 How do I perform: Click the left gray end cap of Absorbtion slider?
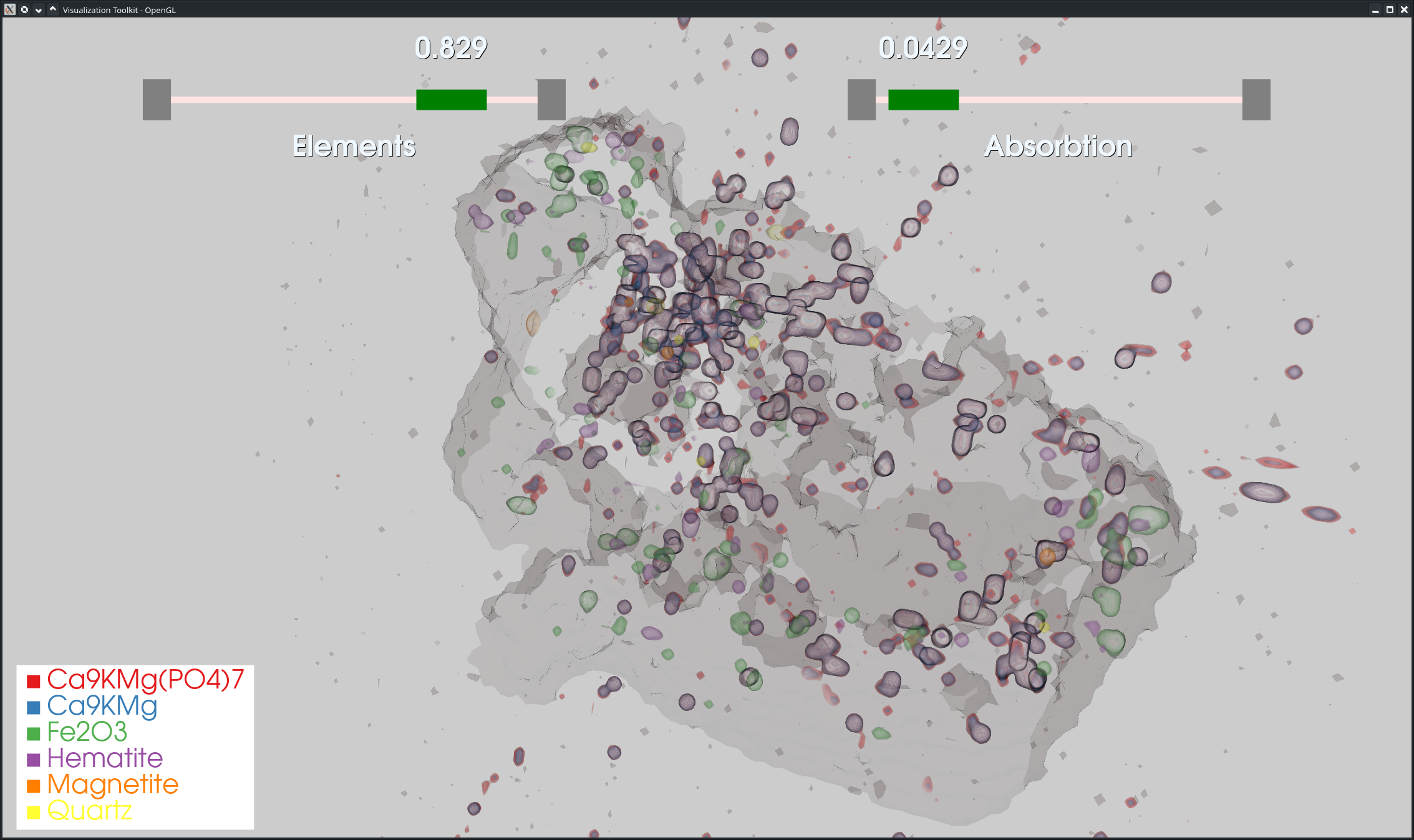861,100
